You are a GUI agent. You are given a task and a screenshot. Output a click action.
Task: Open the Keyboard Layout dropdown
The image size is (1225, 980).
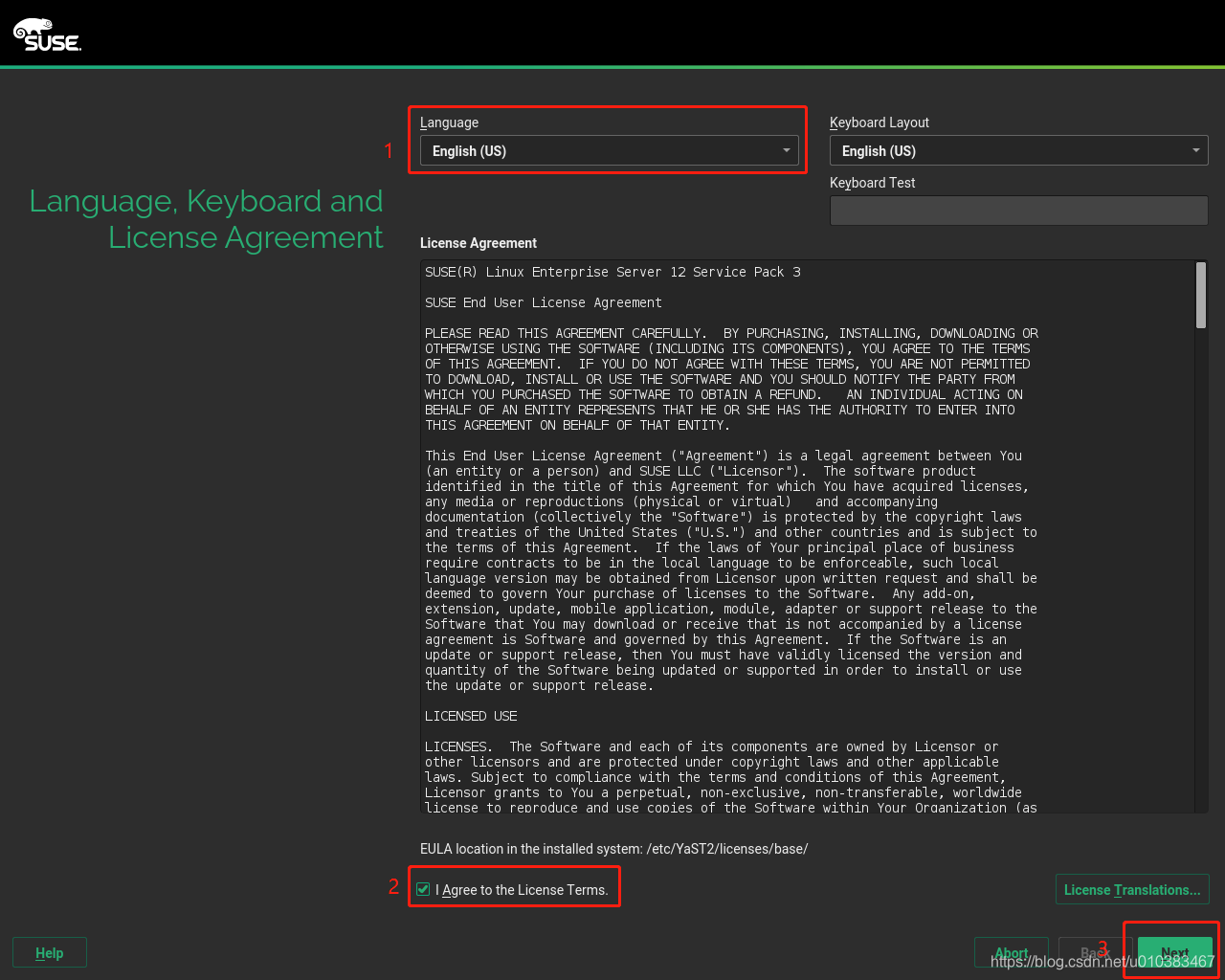1018,151
